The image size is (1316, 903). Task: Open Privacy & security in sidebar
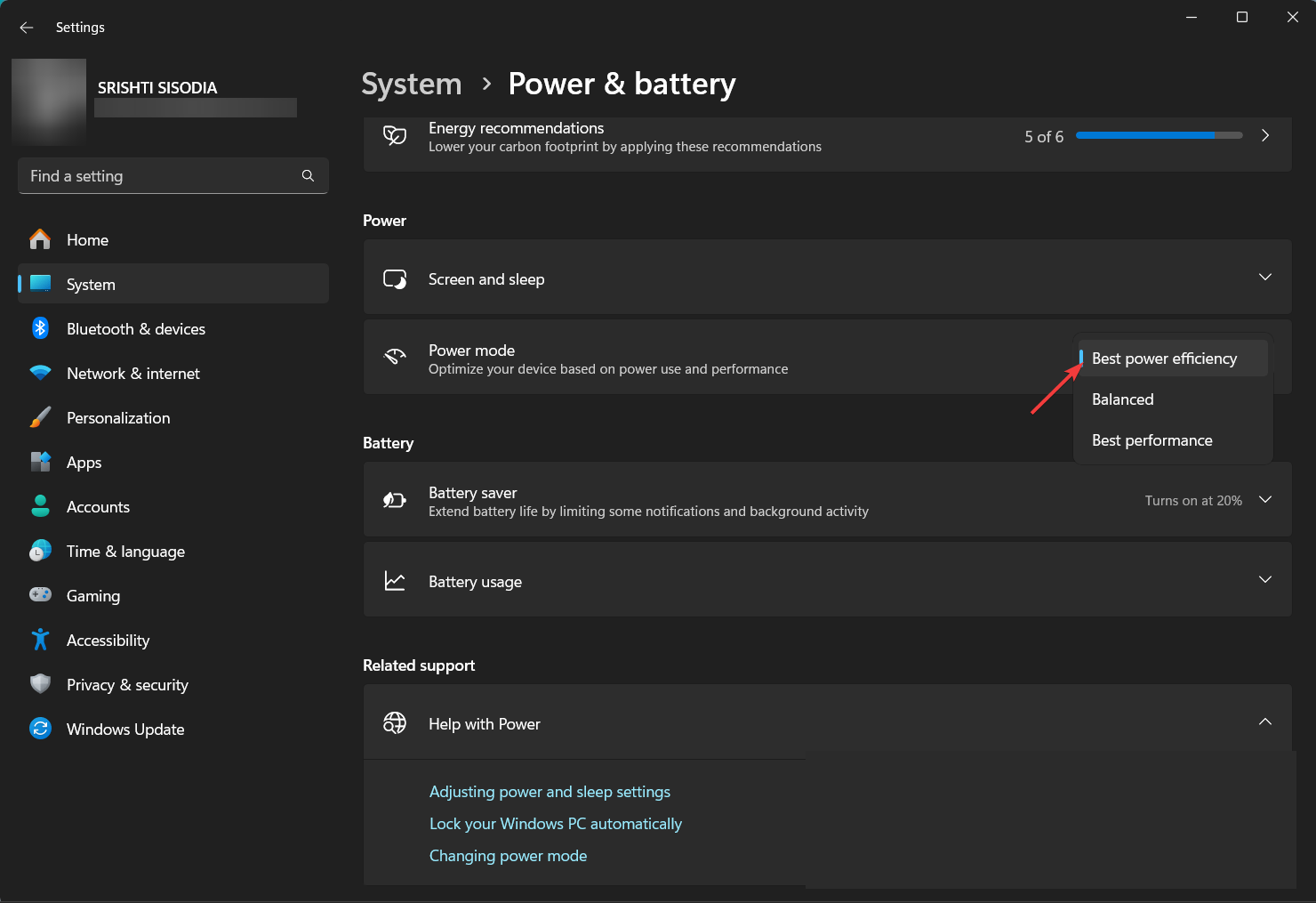click(x=127, y=685)
